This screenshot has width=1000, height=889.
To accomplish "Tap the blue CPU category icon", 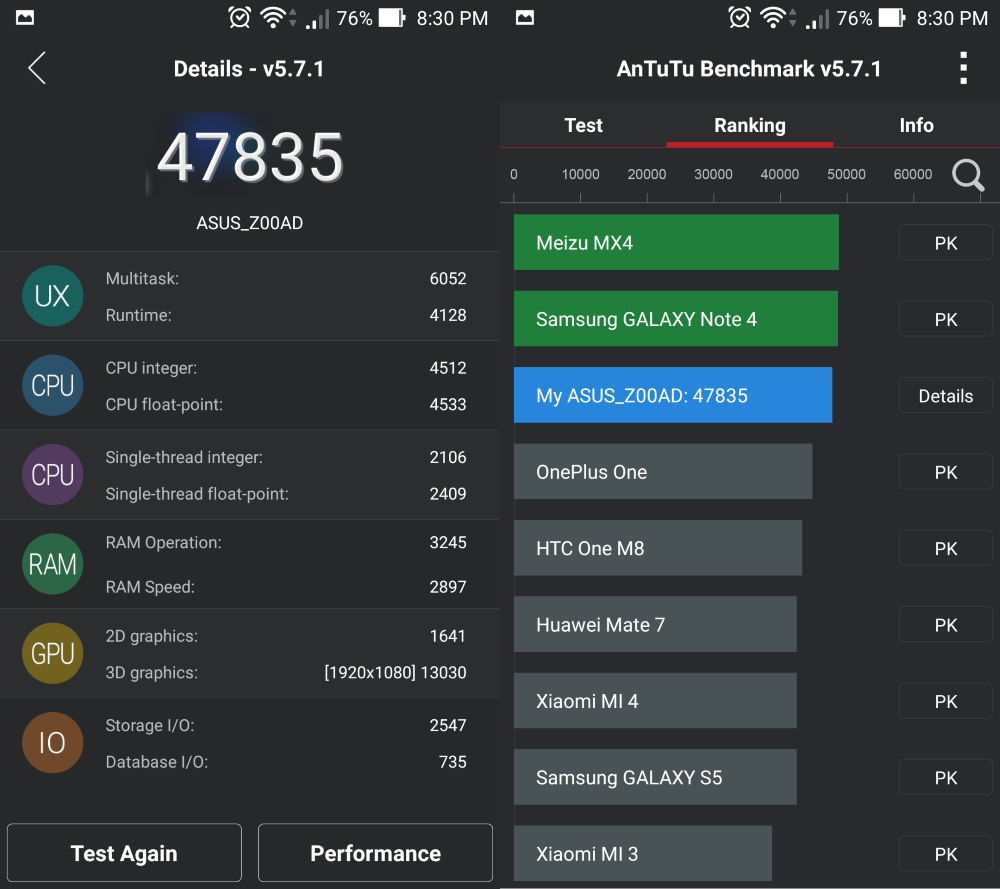I will pos(52,385).
